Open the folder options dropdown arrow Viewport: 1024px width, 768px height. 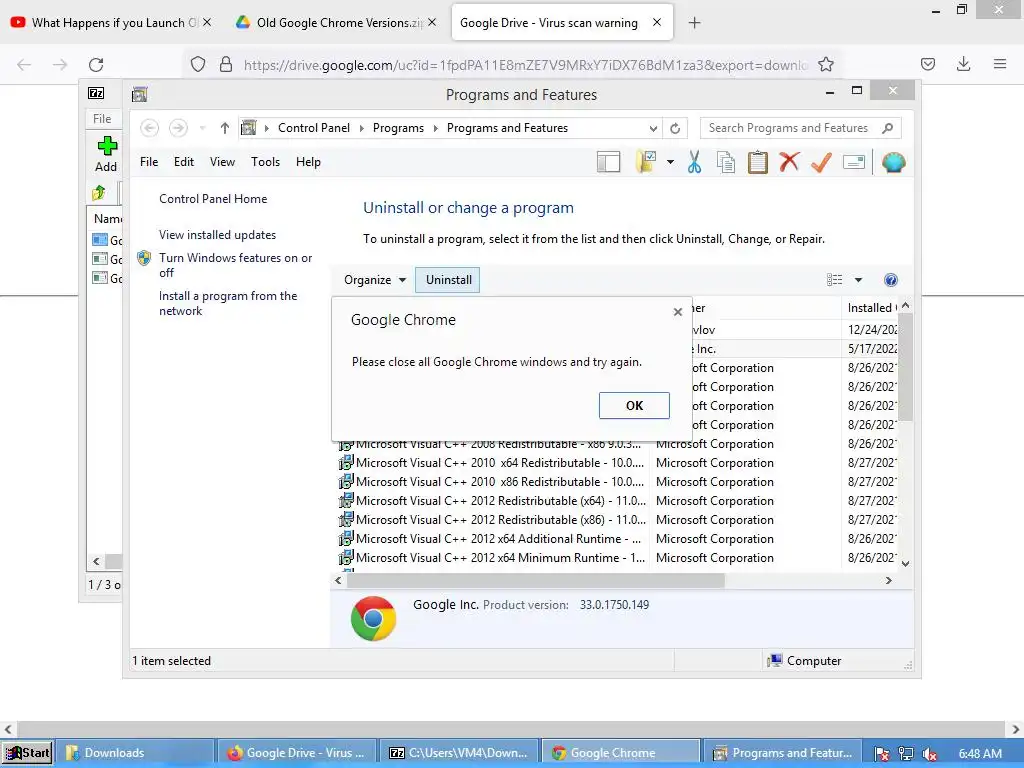click(x=670, y=162)
